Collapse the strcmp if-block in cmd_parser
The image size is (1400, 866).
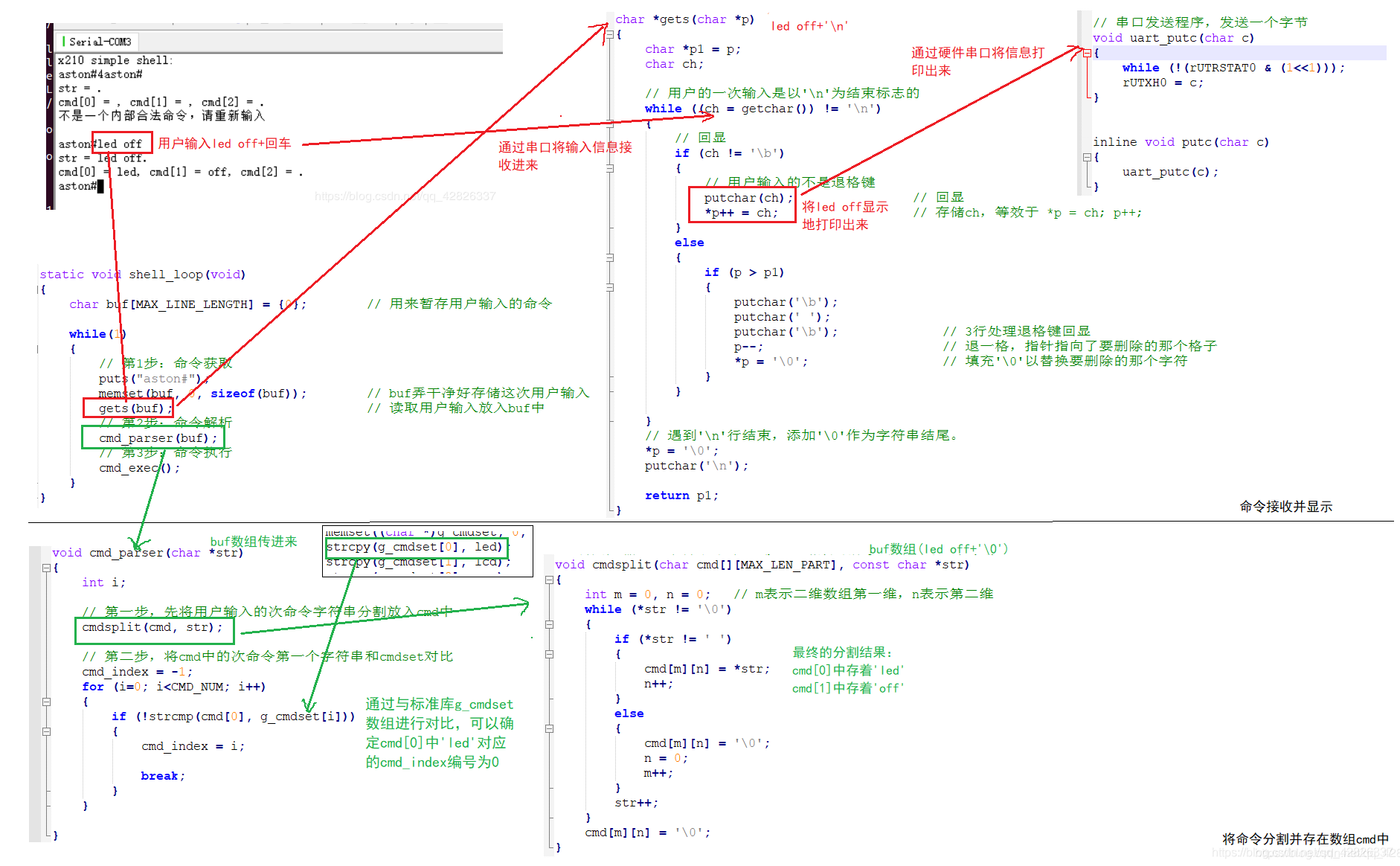46,731
